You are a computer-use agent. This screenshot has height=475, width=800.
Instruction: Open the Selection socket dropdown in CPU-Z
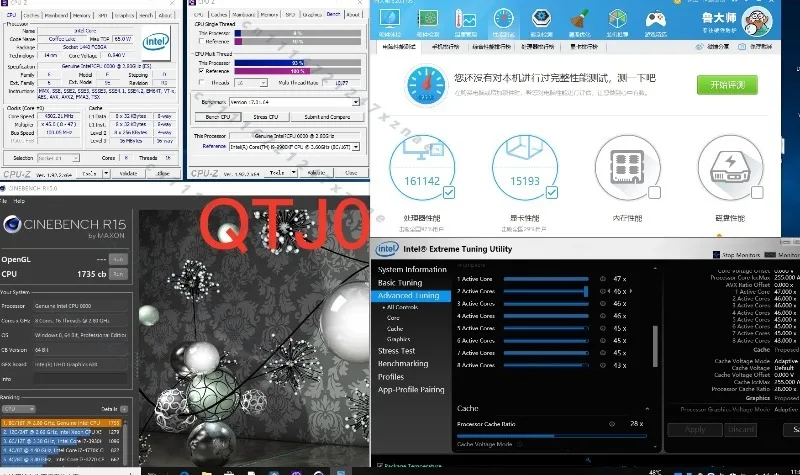point(76,158)
